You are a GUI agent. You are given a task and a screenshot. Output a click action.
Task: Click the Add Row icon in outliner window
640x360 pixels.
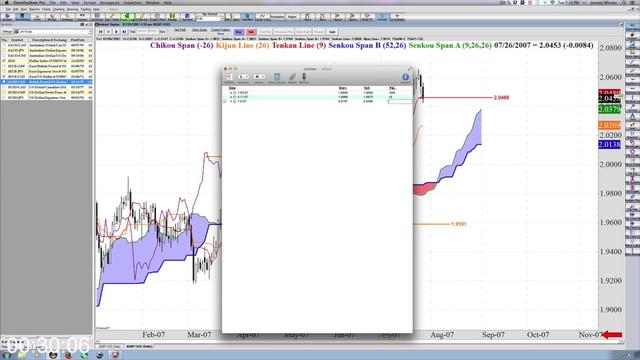point(229,77)
